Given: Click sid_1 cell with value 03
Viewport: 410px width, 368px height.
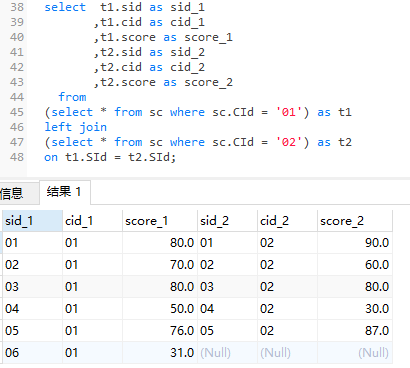Looking at the screenshot, I should coord(33,287).
